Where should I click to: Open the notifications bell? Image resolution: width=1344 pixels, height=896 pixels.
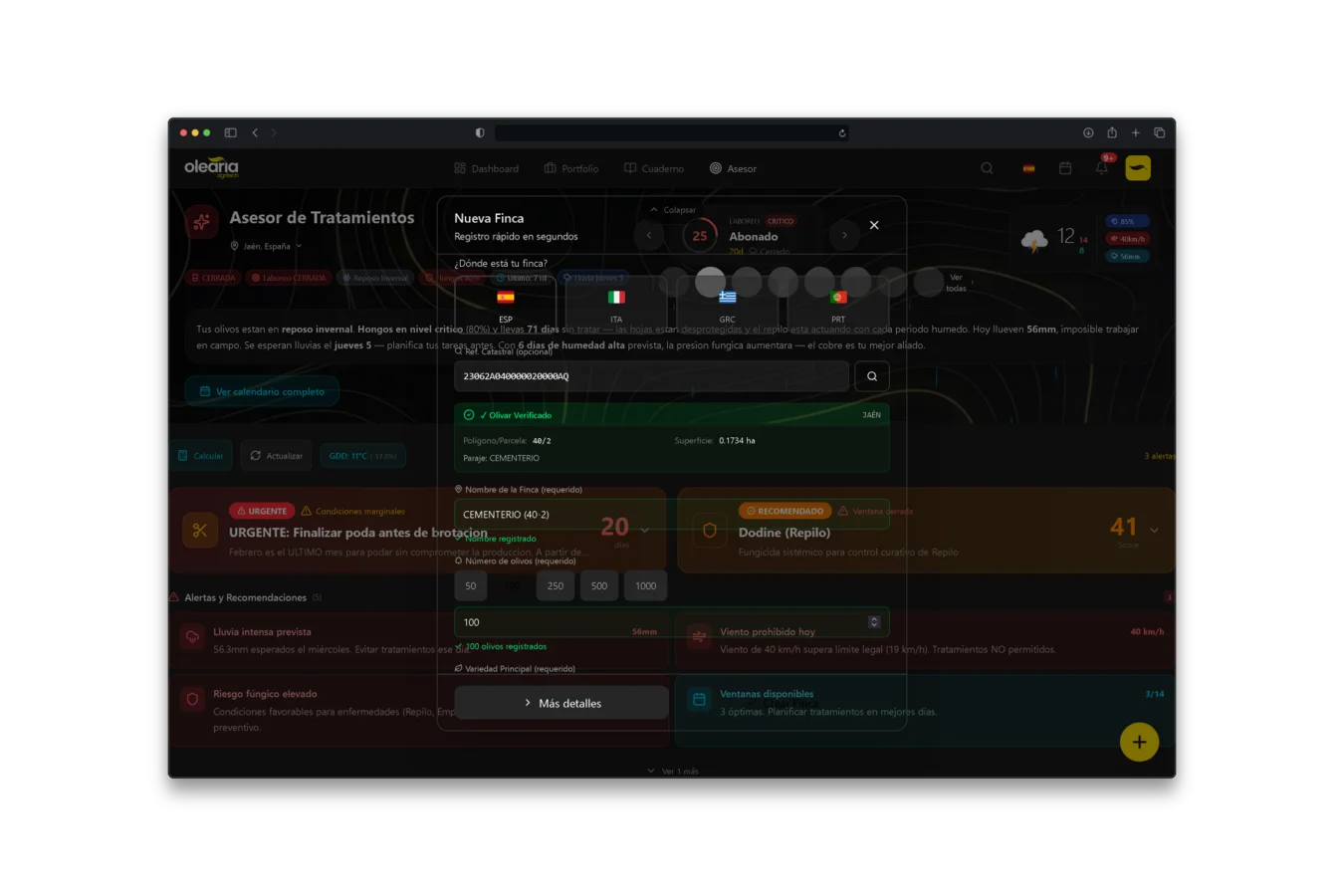click(x=1101, y=168)
